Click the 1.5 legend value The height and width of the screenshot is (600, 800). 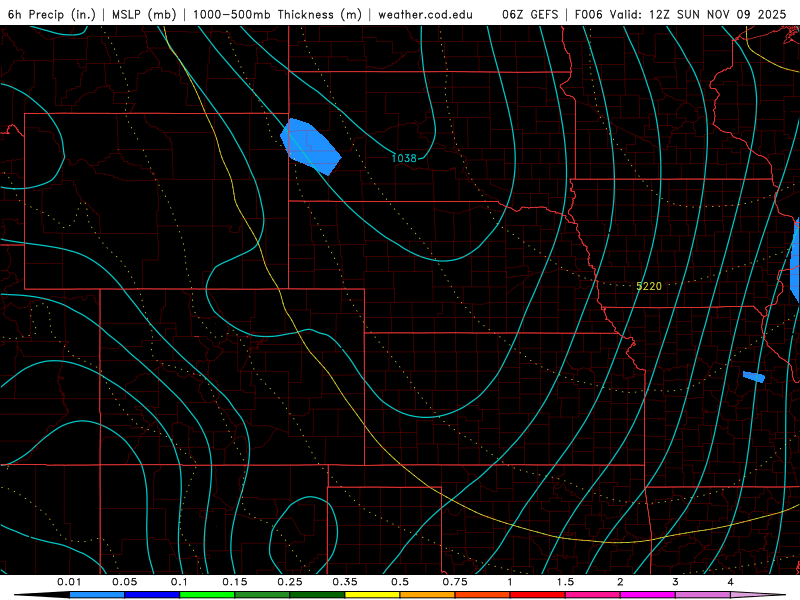(x=565, y=582)
